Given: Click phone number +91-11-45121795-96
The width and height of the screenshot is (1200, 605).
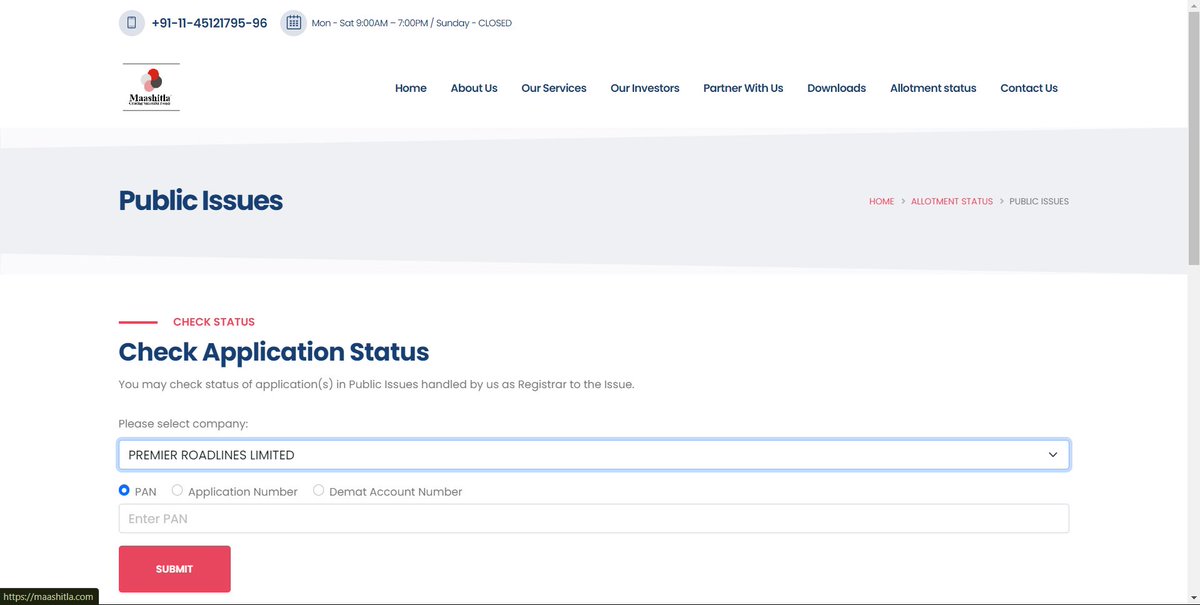Looking at the screenshot, I should coord(209,23).
